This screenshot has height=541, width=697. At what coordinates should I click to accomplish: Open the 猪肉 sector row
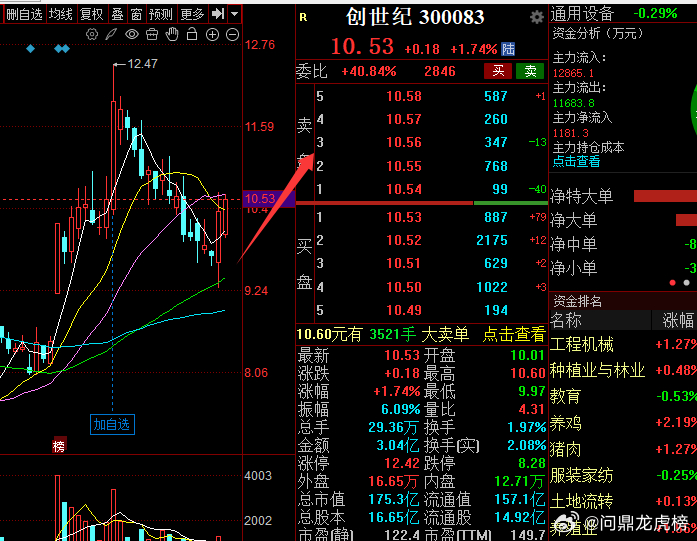(623, 449)
